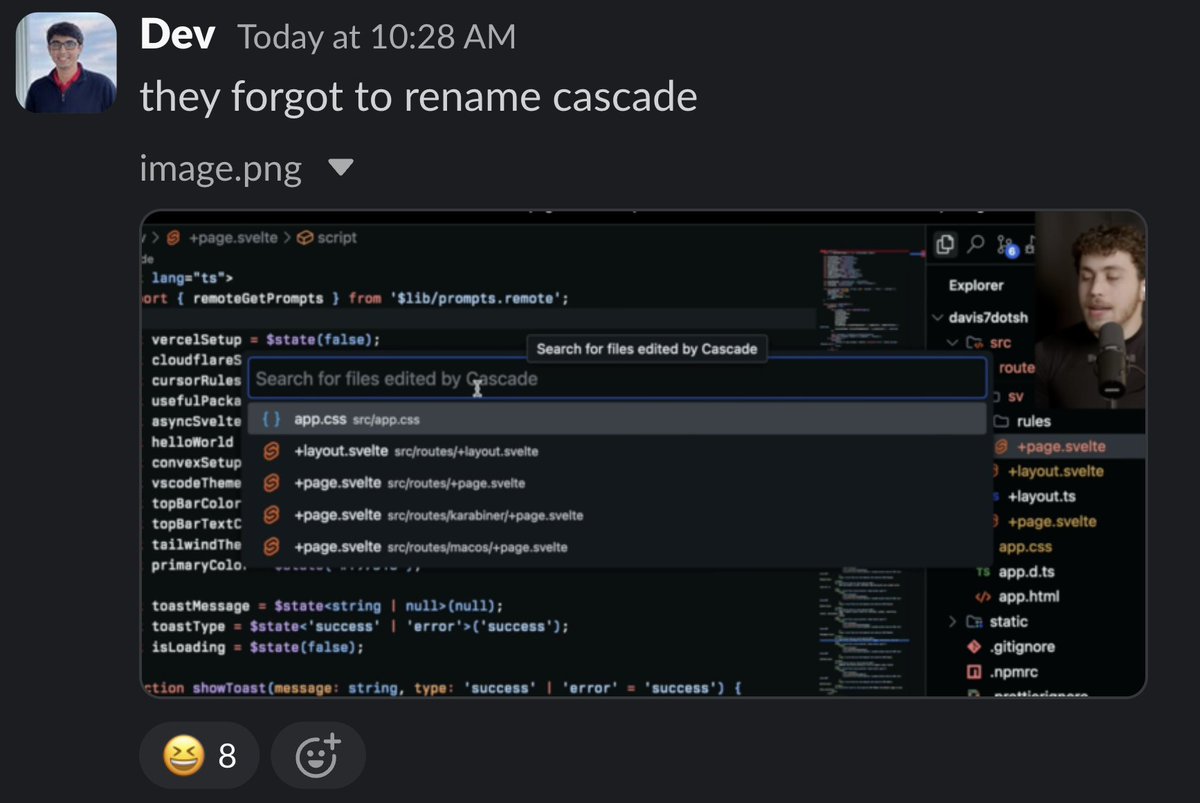Click the git icon beside .gitignore
This screenshot has height=803, width=1200.
pyautogui.click(x=974, y=647)
